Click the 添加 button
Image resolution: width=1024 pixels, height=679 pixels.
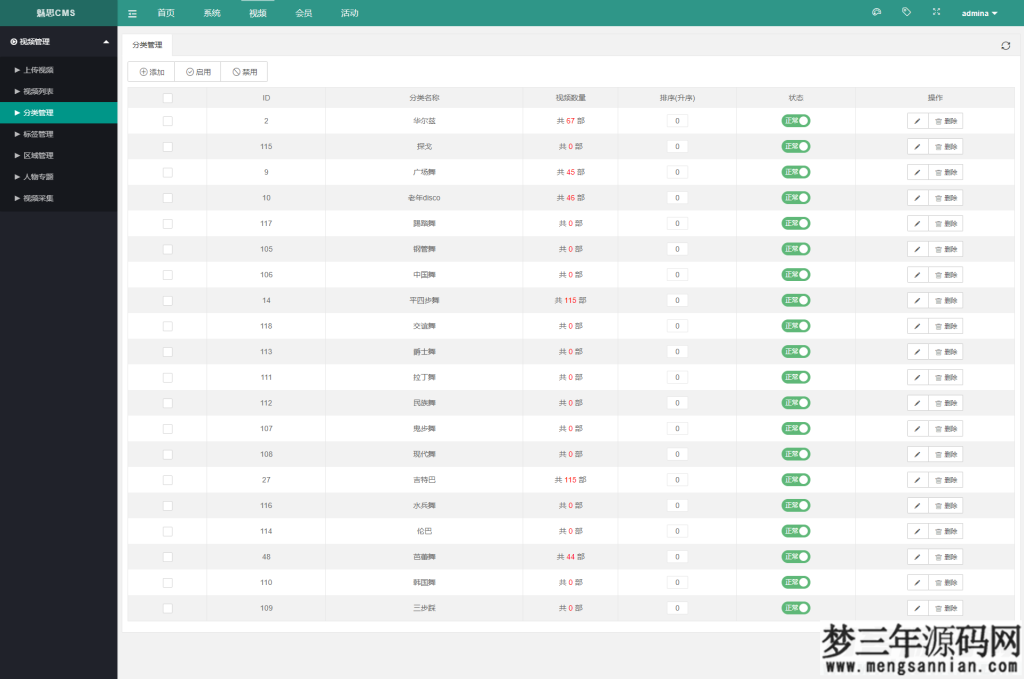point(151,72)
